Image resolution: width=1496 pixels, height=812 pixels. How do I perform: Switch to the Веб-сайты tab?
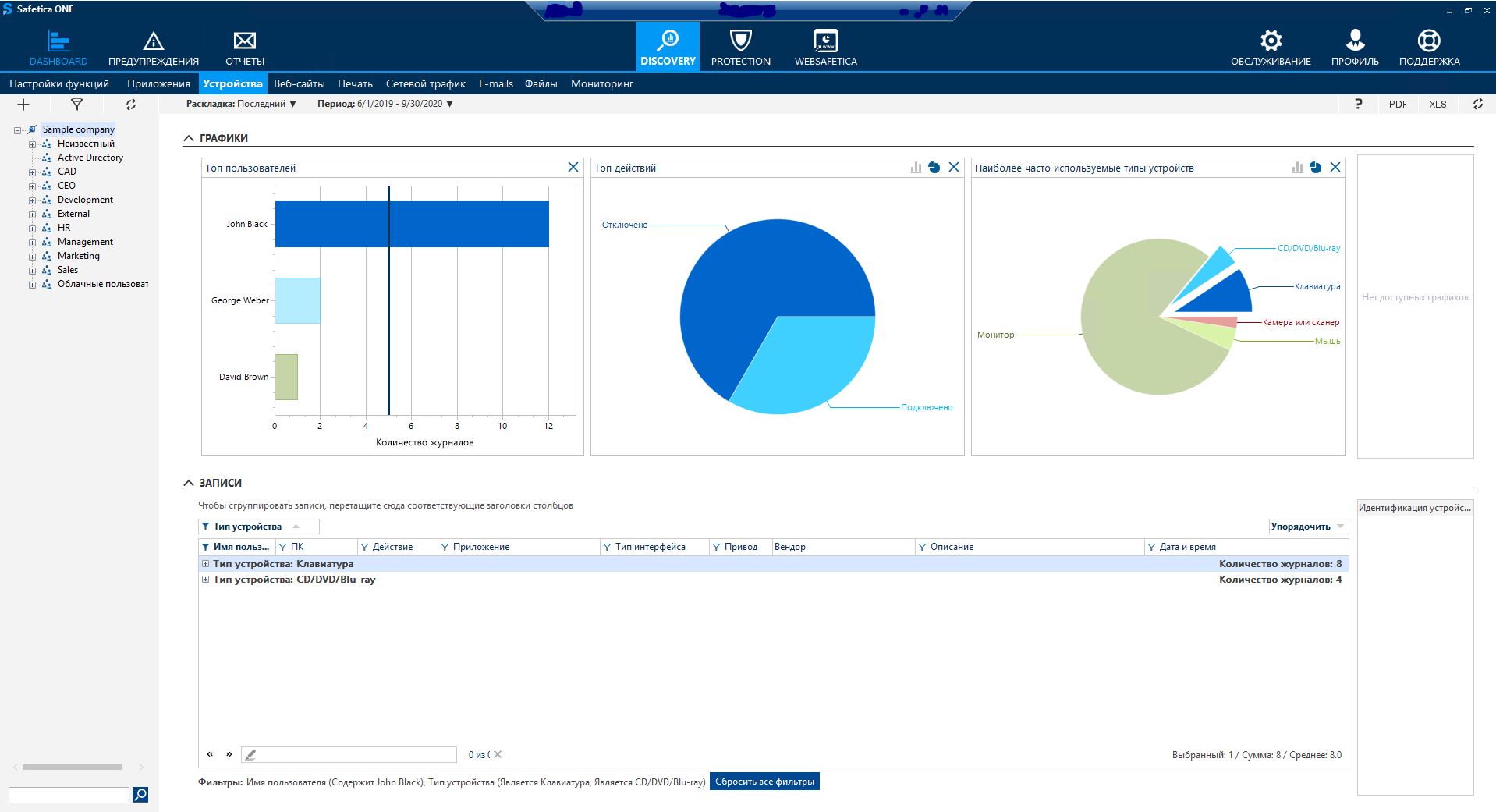click(x=299, y=83)
